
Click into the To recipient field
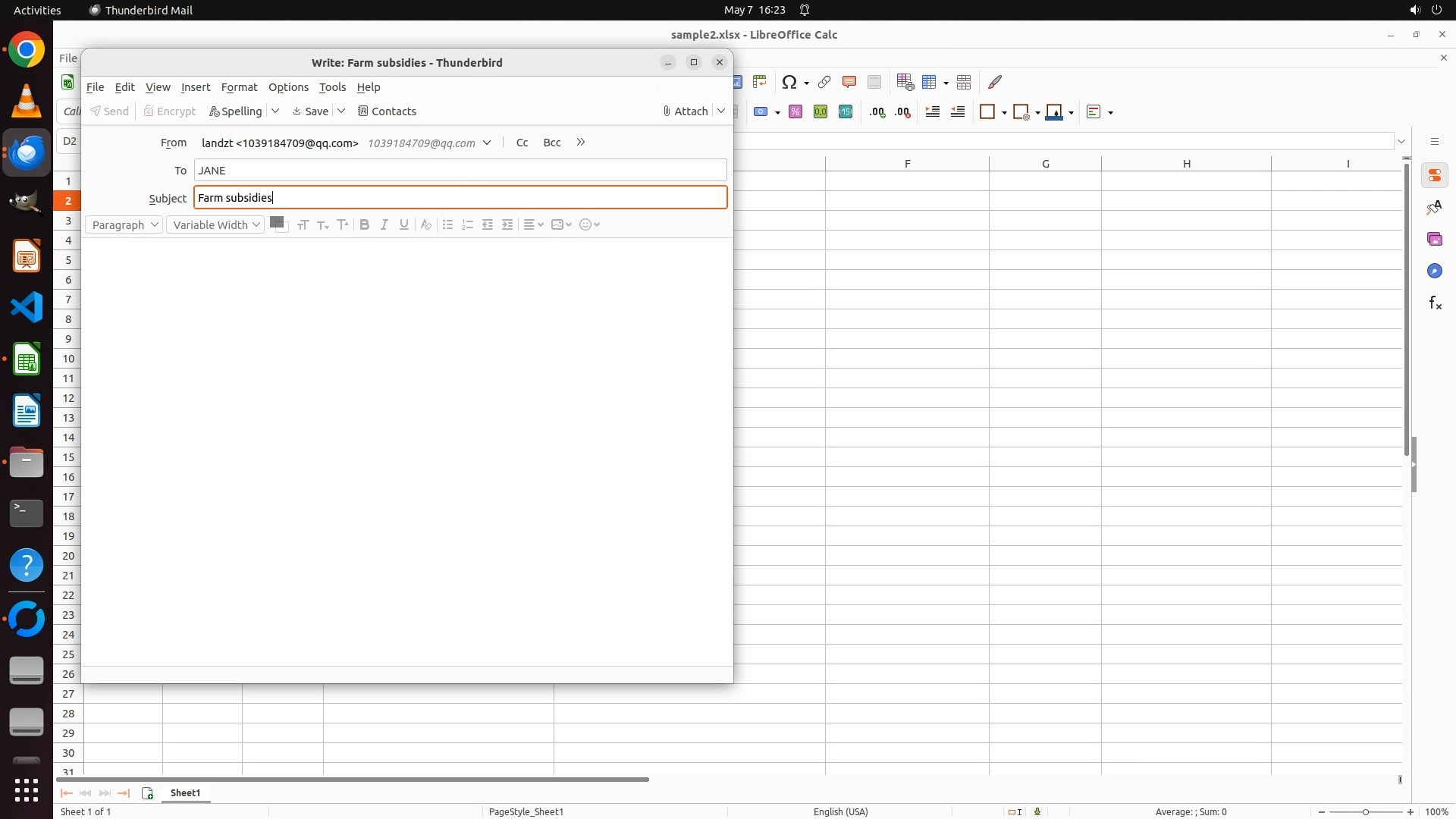pos(460,170)
